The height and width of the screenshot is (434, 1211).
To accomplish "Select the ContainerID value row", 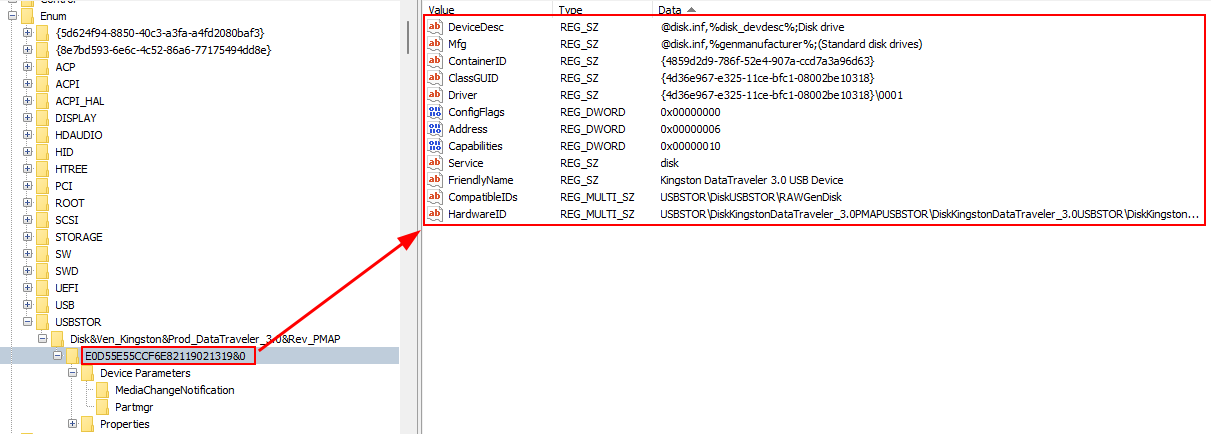I will 476,61.
